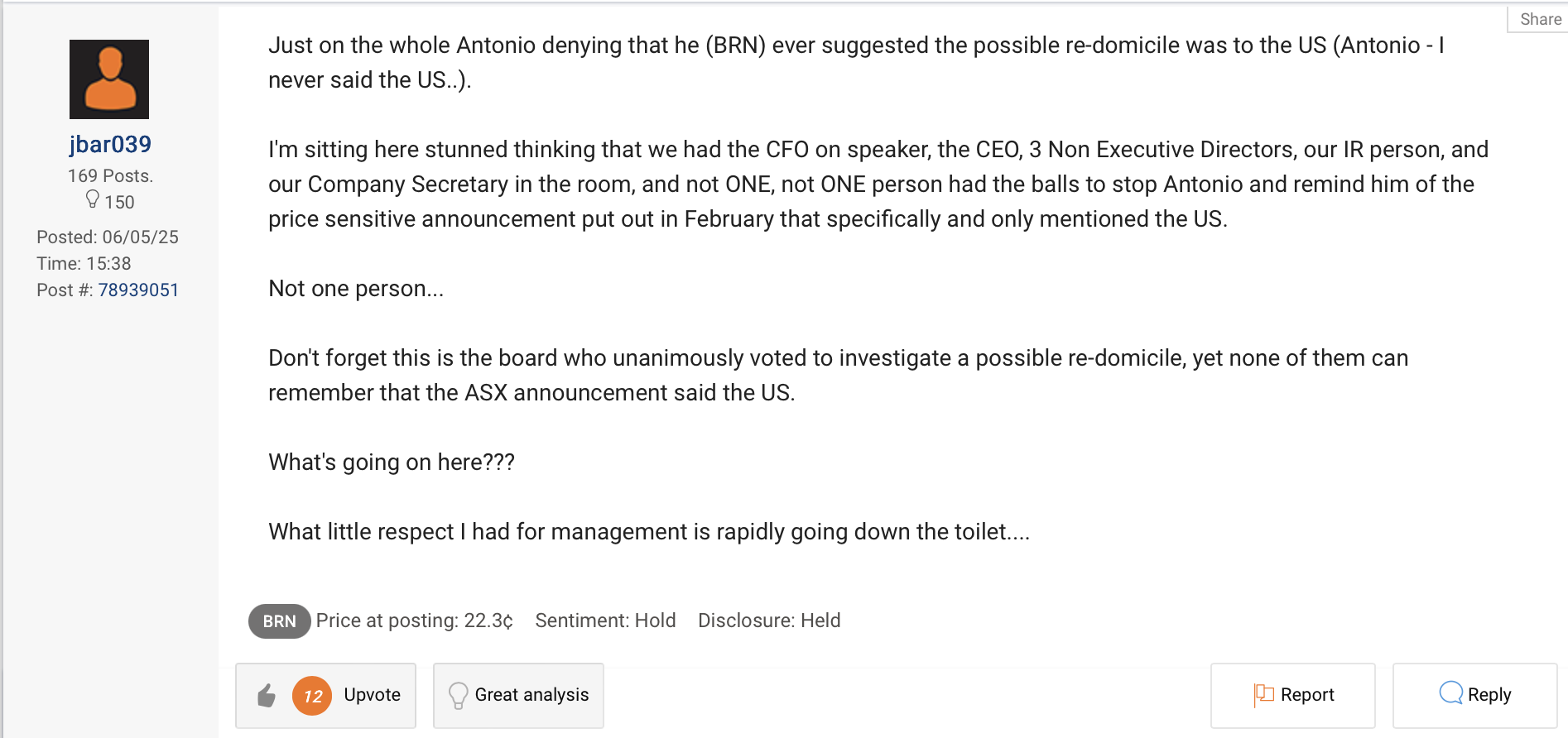
Task: Click the Posted: 06/05/25 date
Action: pos(108,237)
